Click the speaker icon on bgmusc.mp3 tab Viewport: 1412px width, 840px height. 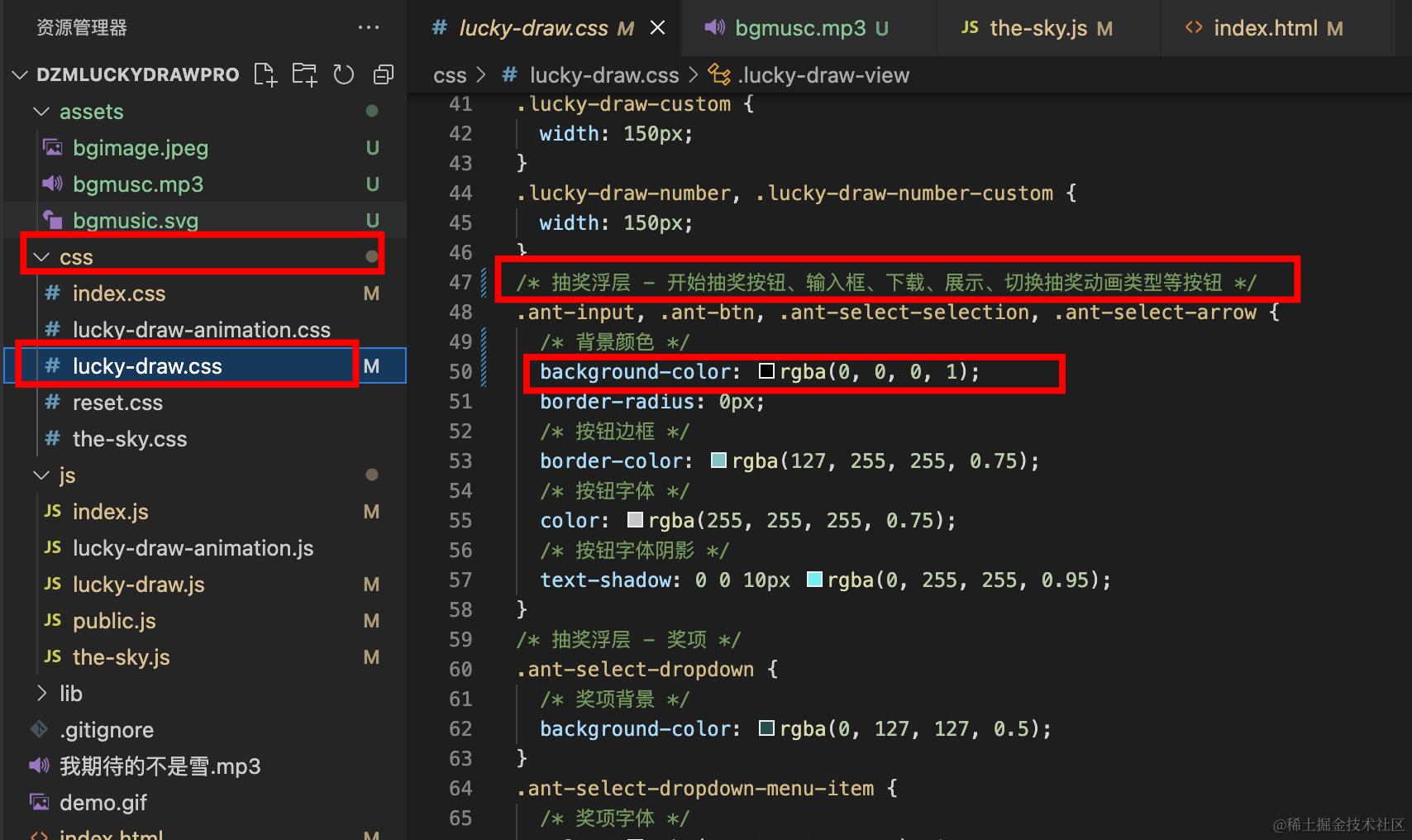tap(714, 27)
